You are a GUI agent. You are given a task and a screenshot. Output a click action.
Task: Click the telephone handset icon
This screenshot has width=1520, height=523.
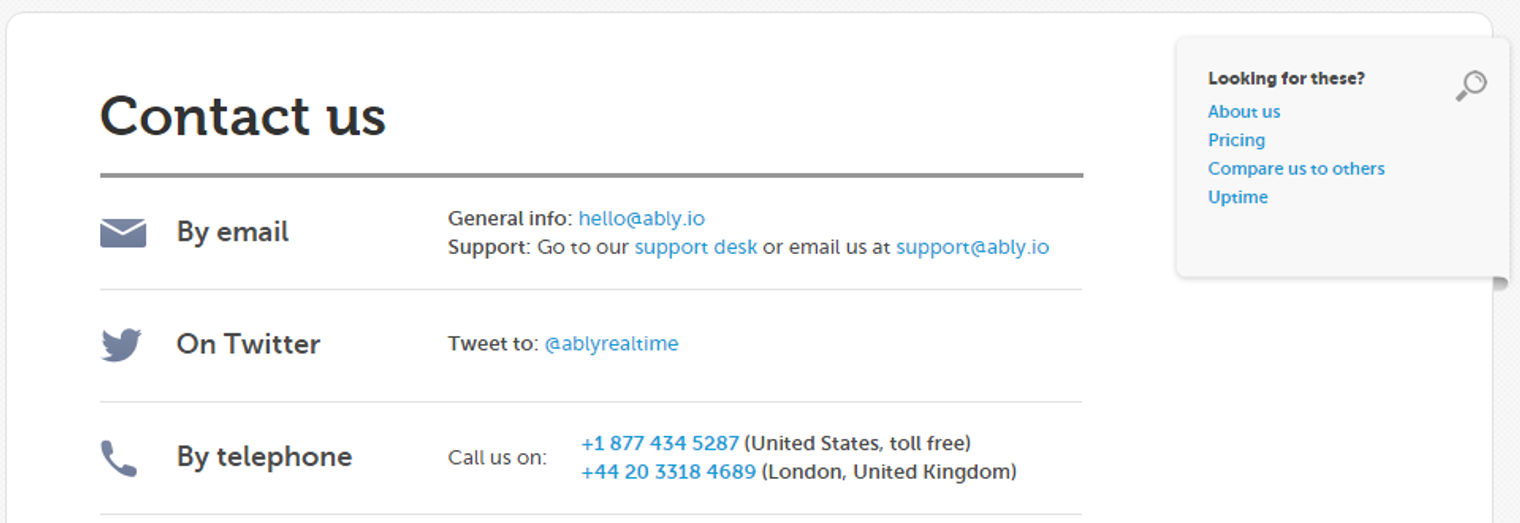pos(119,458)
